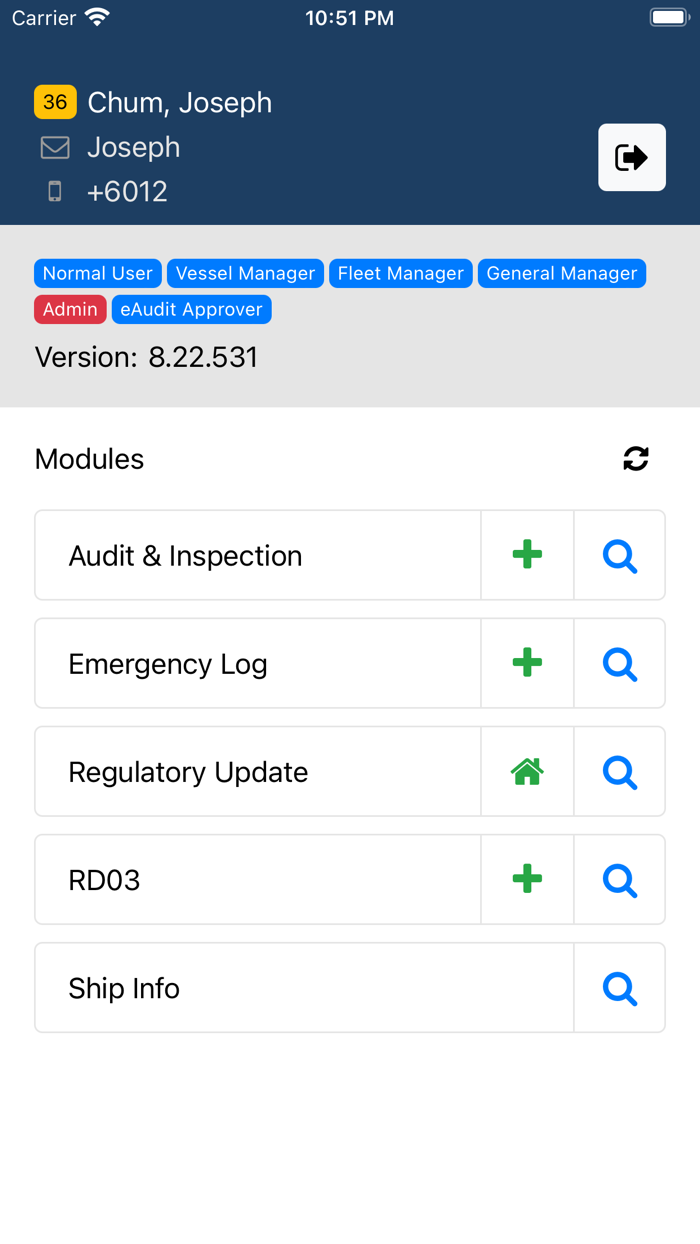Refresh the Modules list
Viewport: 700px width, 1244px height.
click(637, 458)
